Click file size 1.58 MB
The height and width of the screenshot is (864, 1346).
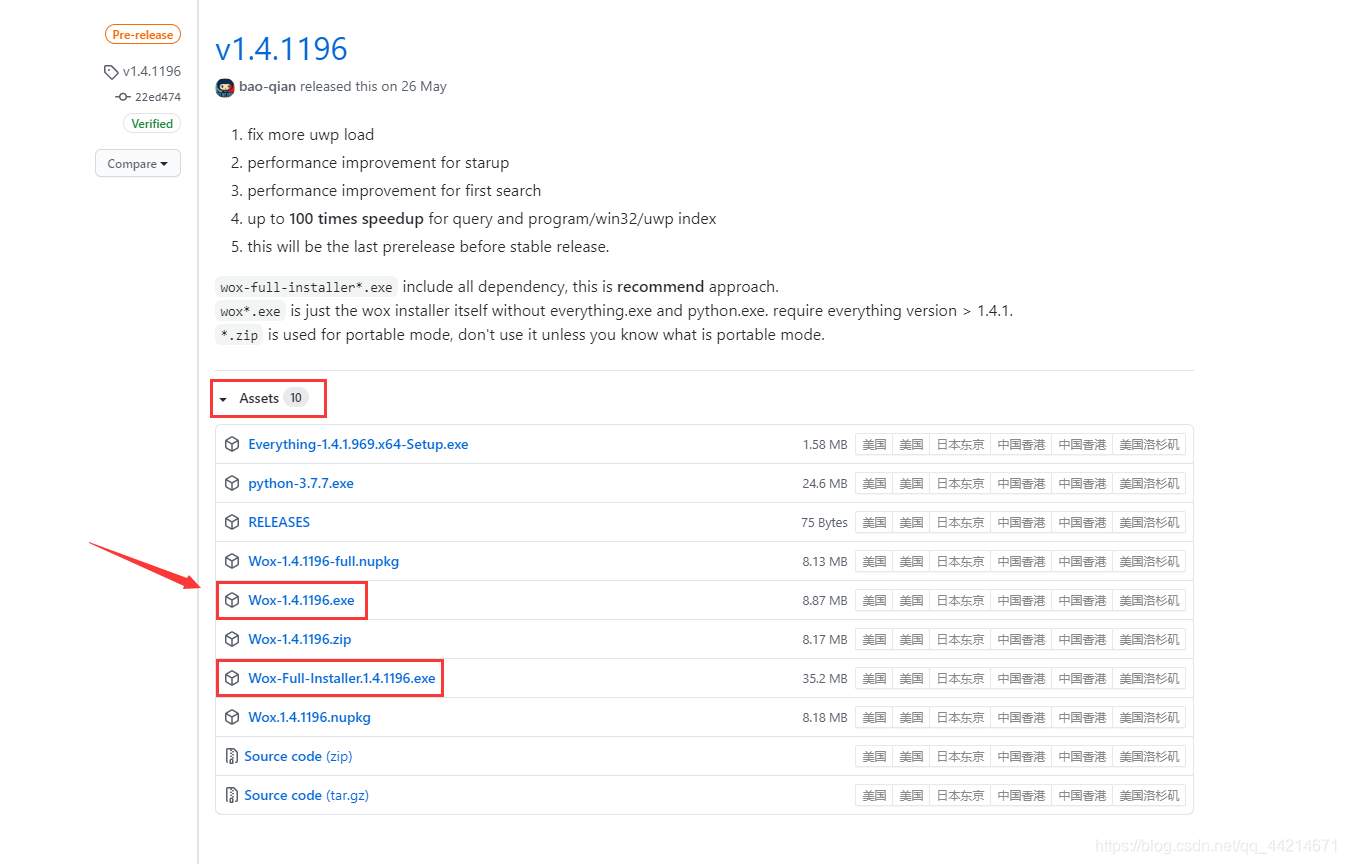point(825,444)
